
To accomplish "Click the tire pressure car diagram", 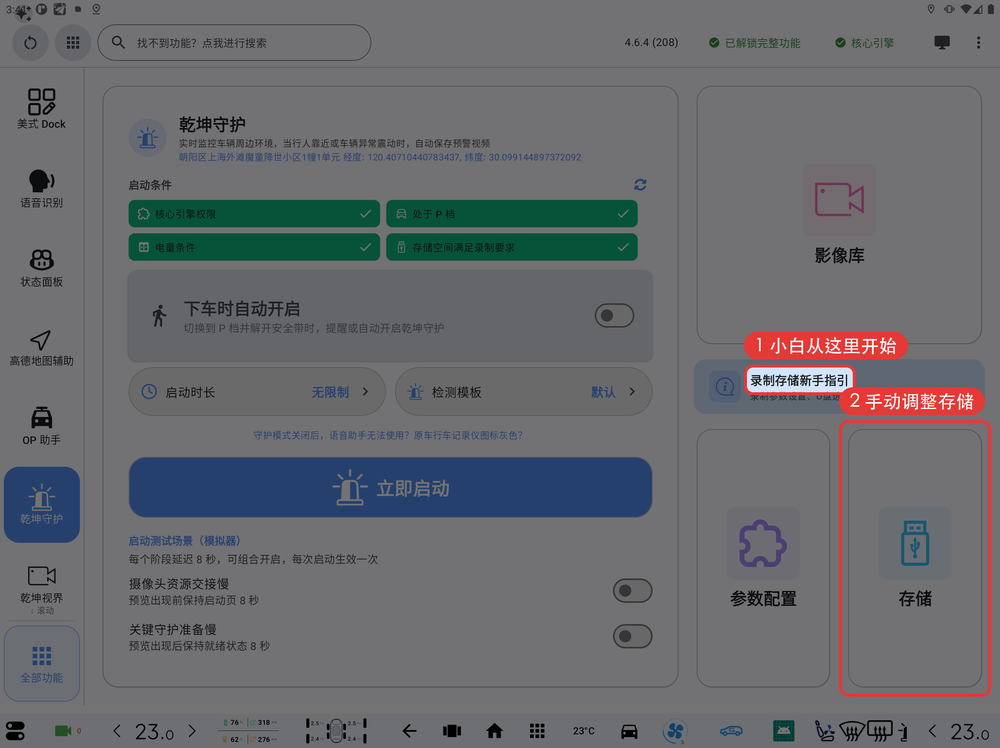I will click(x=336, y=731).
